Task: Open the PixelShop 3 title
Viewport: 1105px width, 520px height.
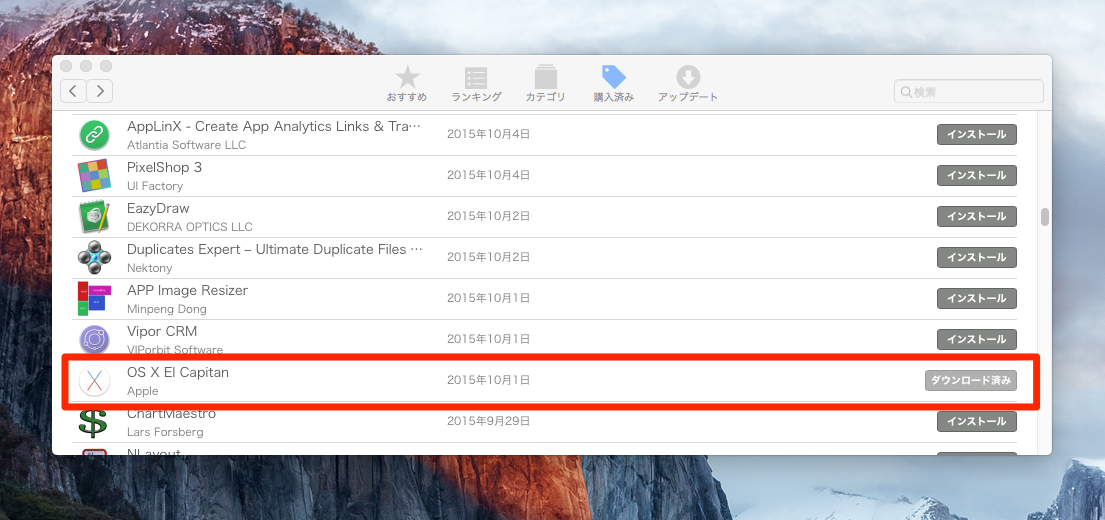Action: [164, 168]
